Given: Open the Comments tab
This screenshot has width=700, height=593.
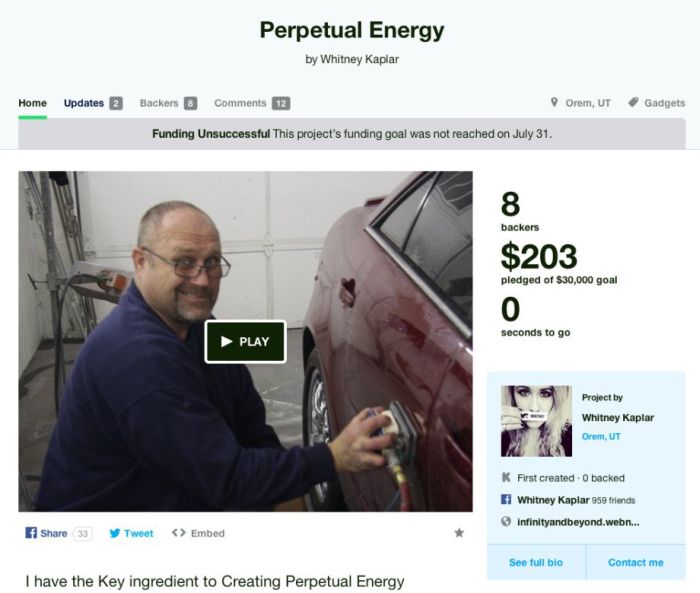Looking at the screenshot, I should [252, 103].
